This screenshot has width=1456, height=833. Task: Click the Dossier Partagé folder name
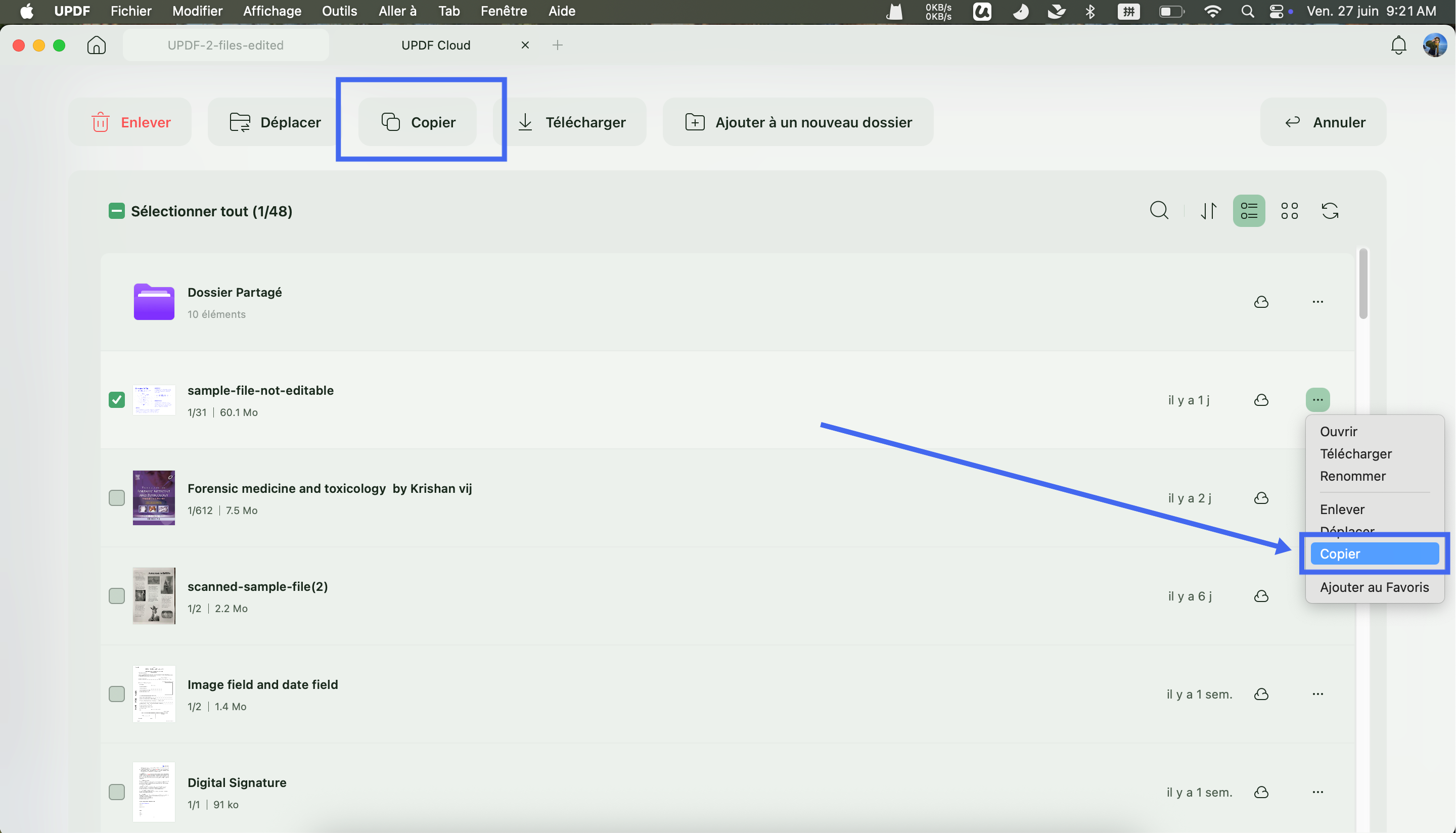pos(235,292)
